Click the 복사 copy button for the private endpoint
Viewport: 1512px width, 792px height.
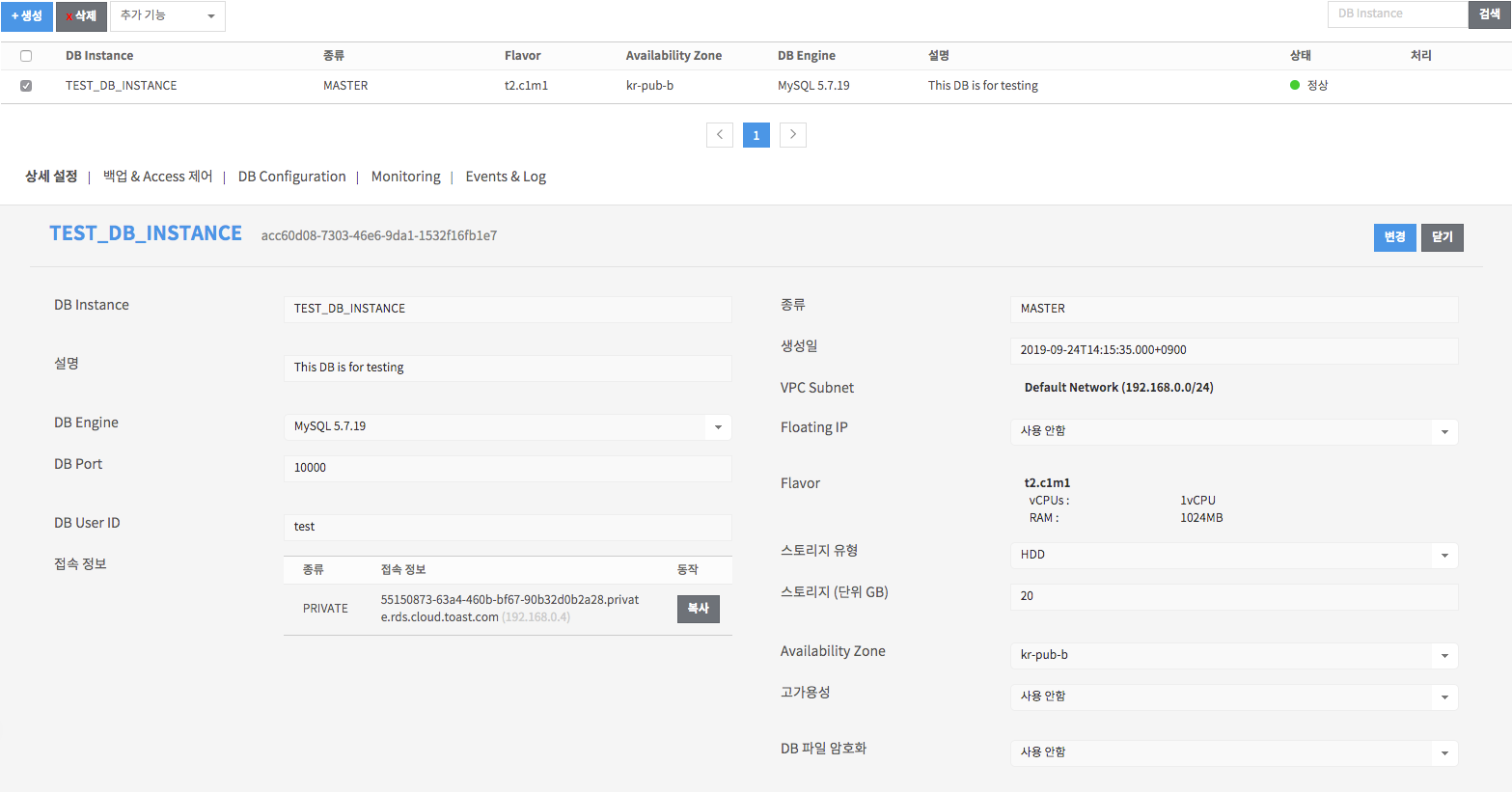(x=699, y=609)
